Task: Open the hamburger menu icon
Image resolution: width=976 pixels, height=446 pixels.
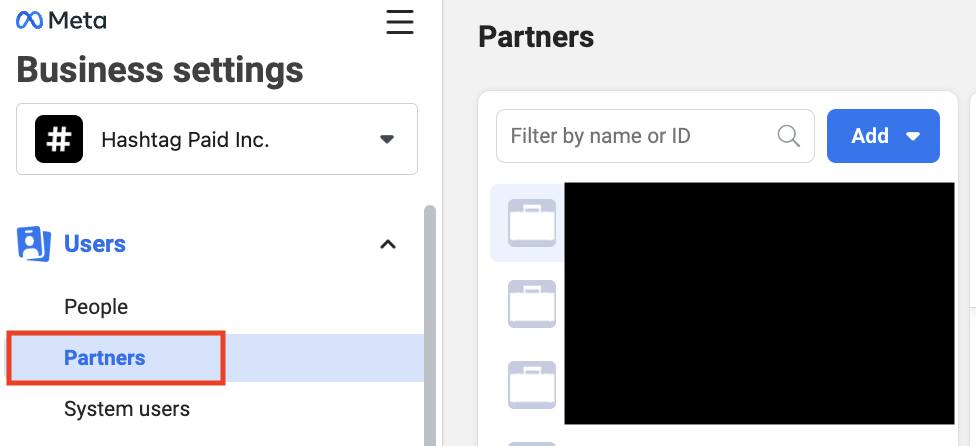Action: click(x=400, y=22)
